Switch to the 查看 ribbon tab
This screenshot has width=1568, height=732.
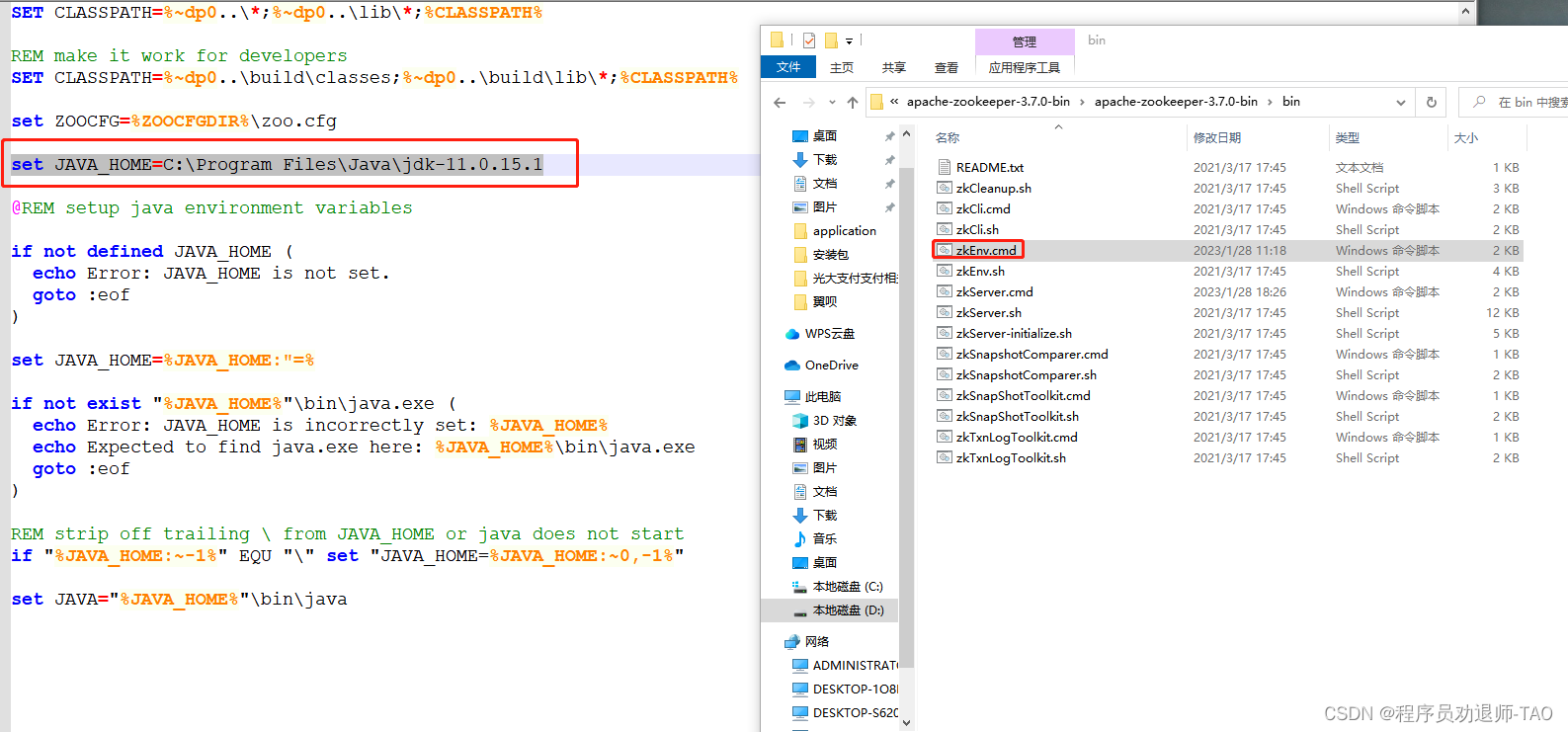(x=947, y=67)
